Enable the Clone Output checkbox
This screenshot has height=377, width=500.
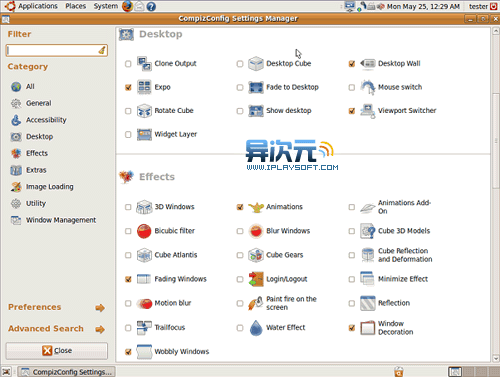coord(128,64)
